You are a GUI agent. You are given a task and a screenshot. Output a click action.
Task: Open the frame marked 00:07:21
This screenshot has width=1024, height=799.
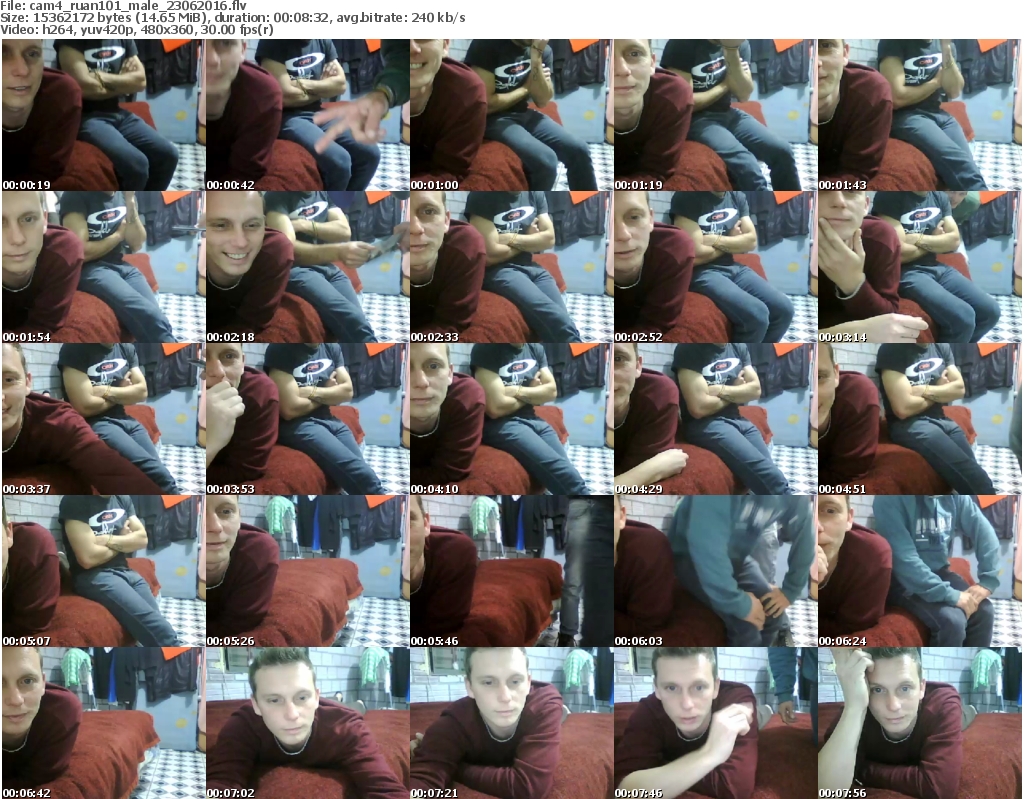coord(511,723)
